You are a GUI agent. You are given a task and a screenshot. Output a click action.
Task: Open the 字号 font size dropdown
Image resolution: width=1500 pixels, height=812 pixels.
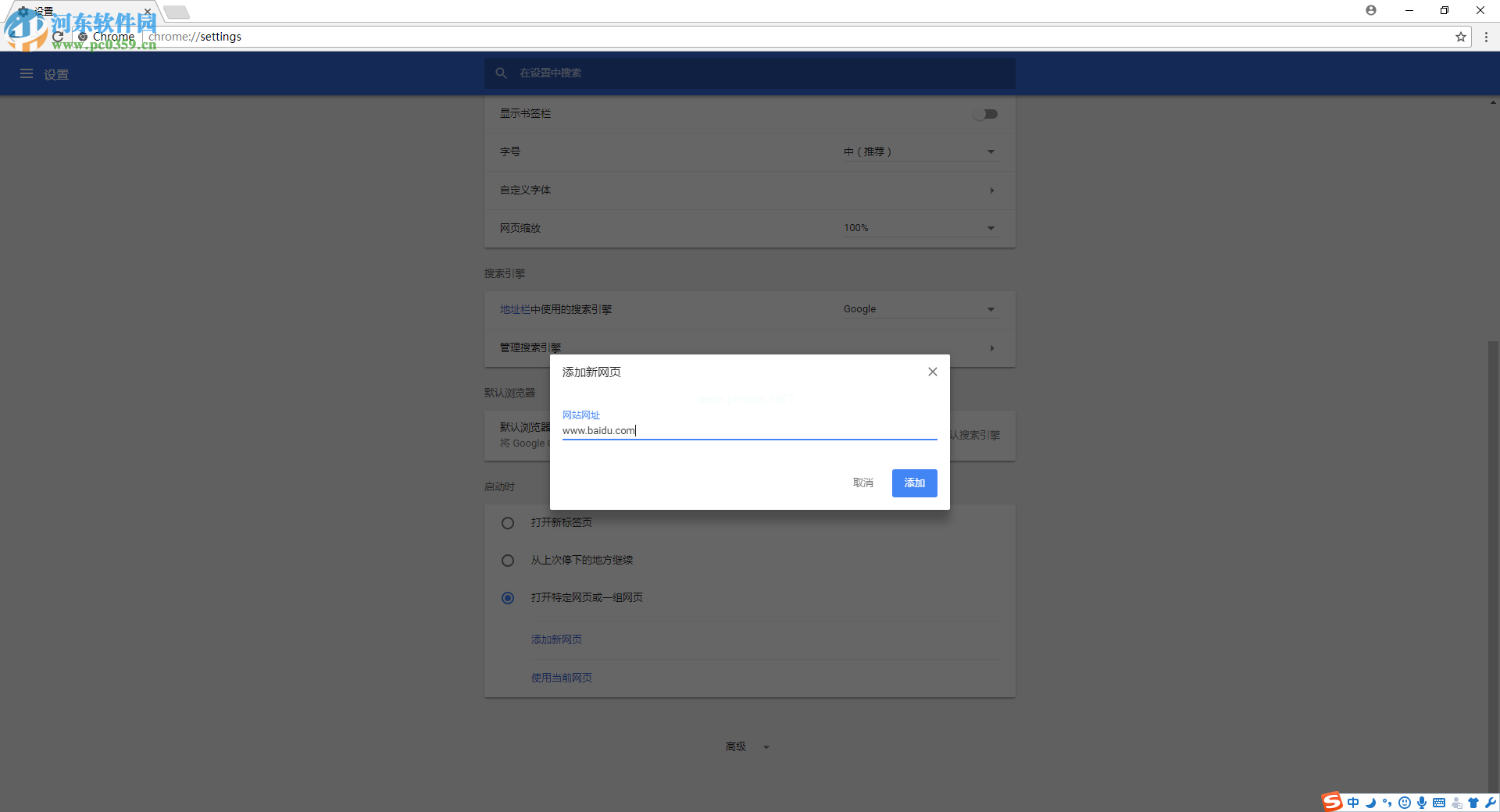(920, 152)
